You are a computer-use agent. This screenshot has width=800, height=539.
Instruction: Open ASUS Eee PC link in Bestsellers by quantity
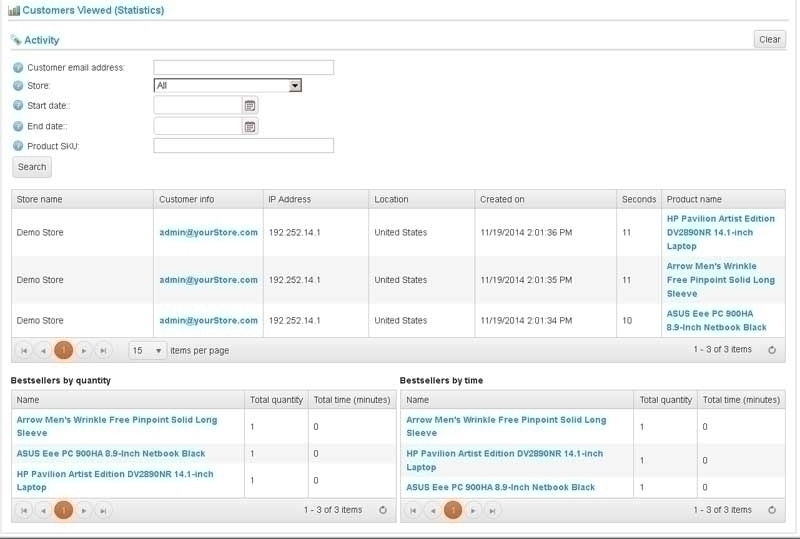point(111,454)
